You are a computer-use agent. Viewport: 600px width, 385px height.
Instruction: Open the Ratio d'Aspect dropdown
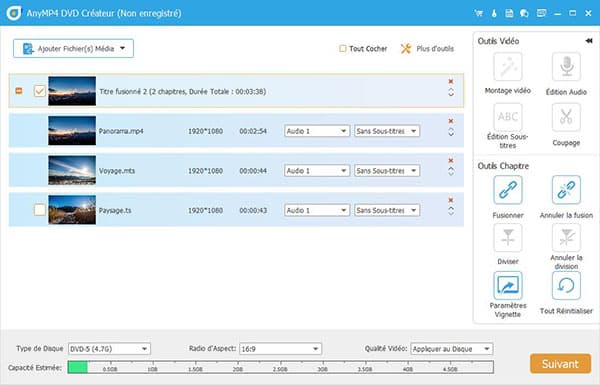point(280,349)
